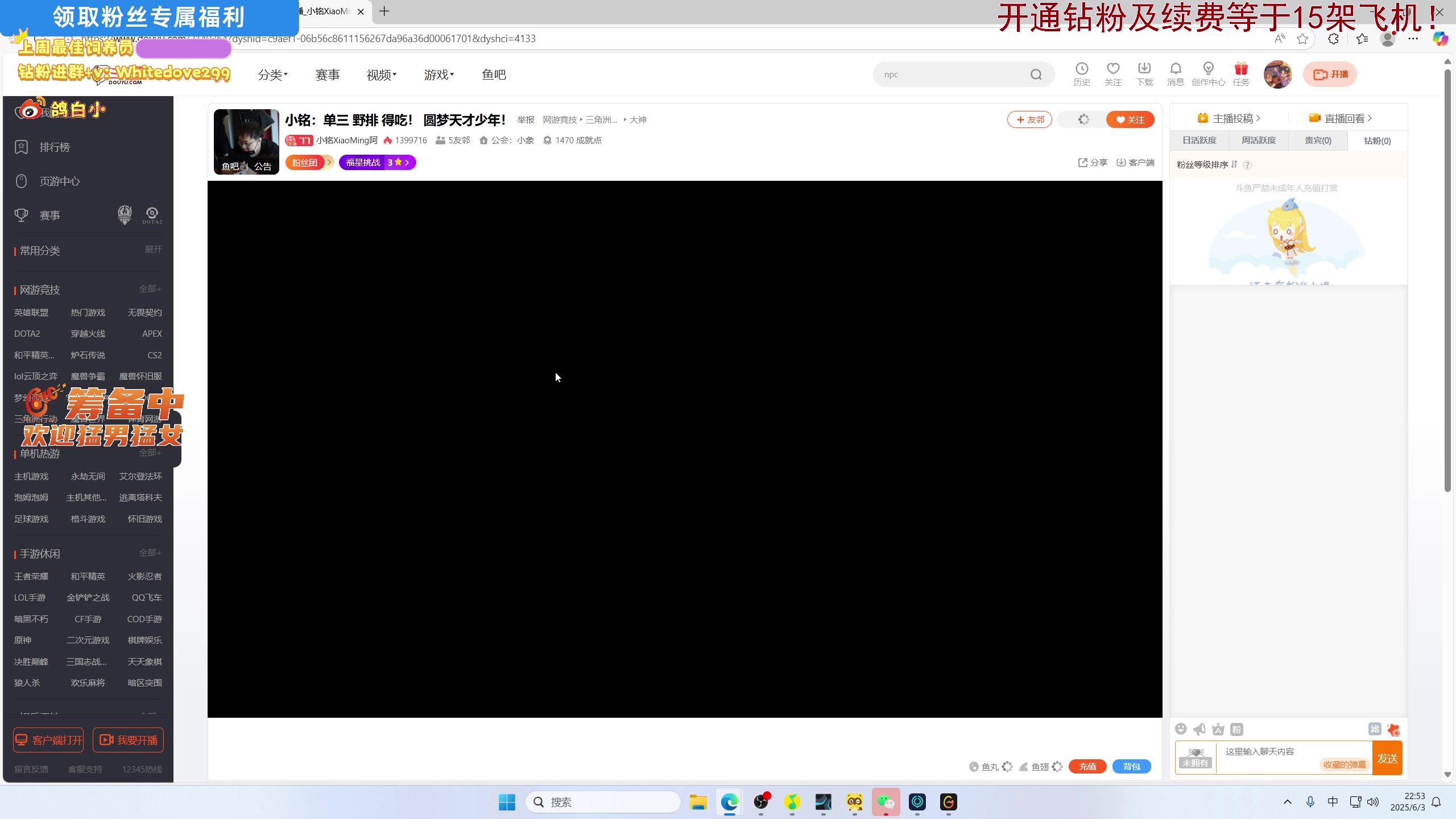The width and height of the screenshot is (1456, 819).
Task: Click 我要开播 button in sidebar
Action: [x=129, y=740]
